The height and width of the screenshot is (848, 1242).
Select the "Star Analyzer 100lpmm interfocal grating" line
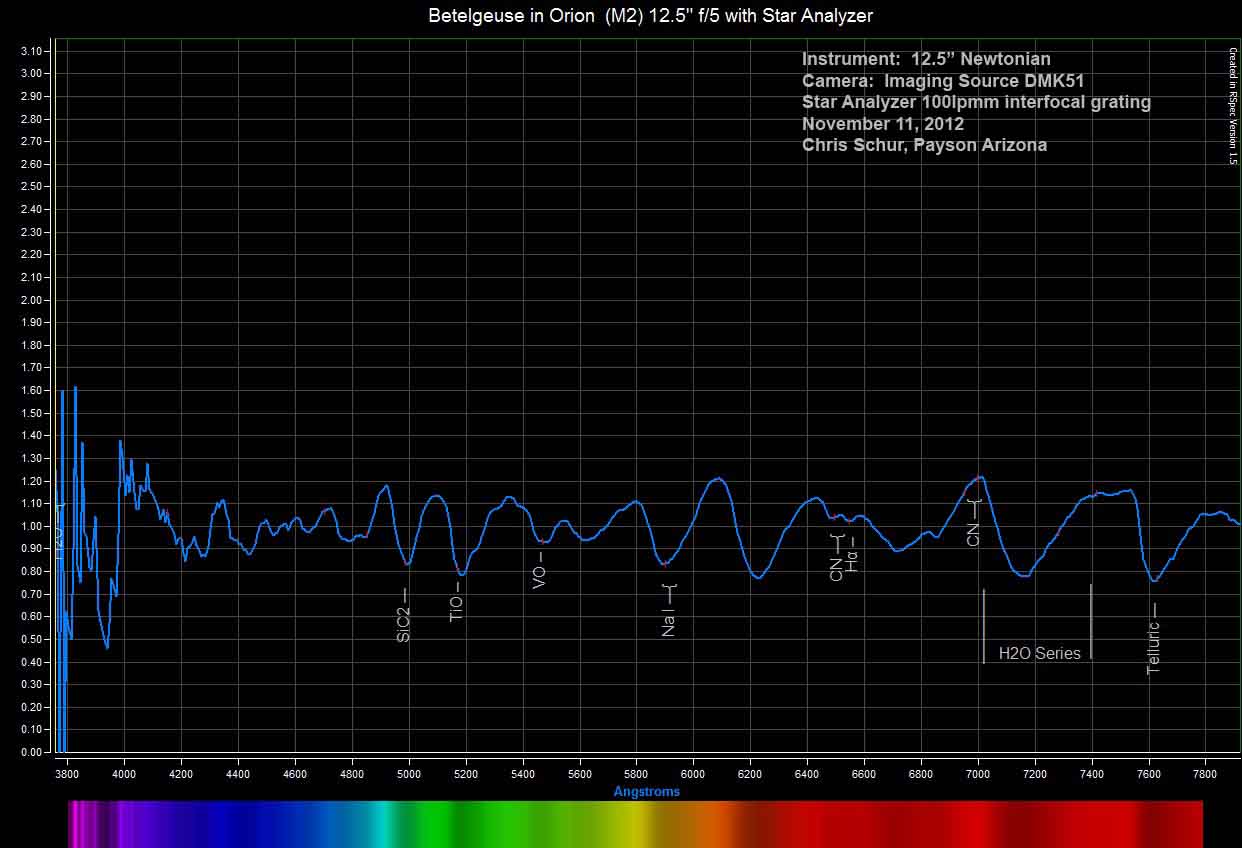pyautogui.click(x=976, y=102)
